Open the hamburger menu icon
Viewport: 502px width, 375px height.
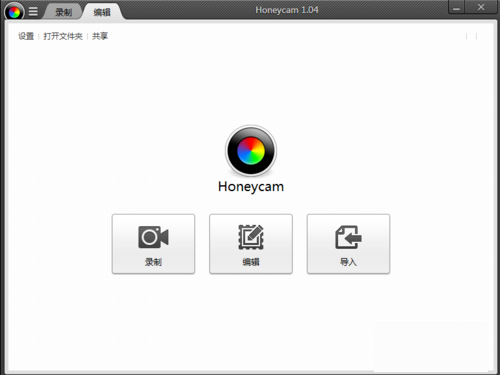(x=33, y=12)
